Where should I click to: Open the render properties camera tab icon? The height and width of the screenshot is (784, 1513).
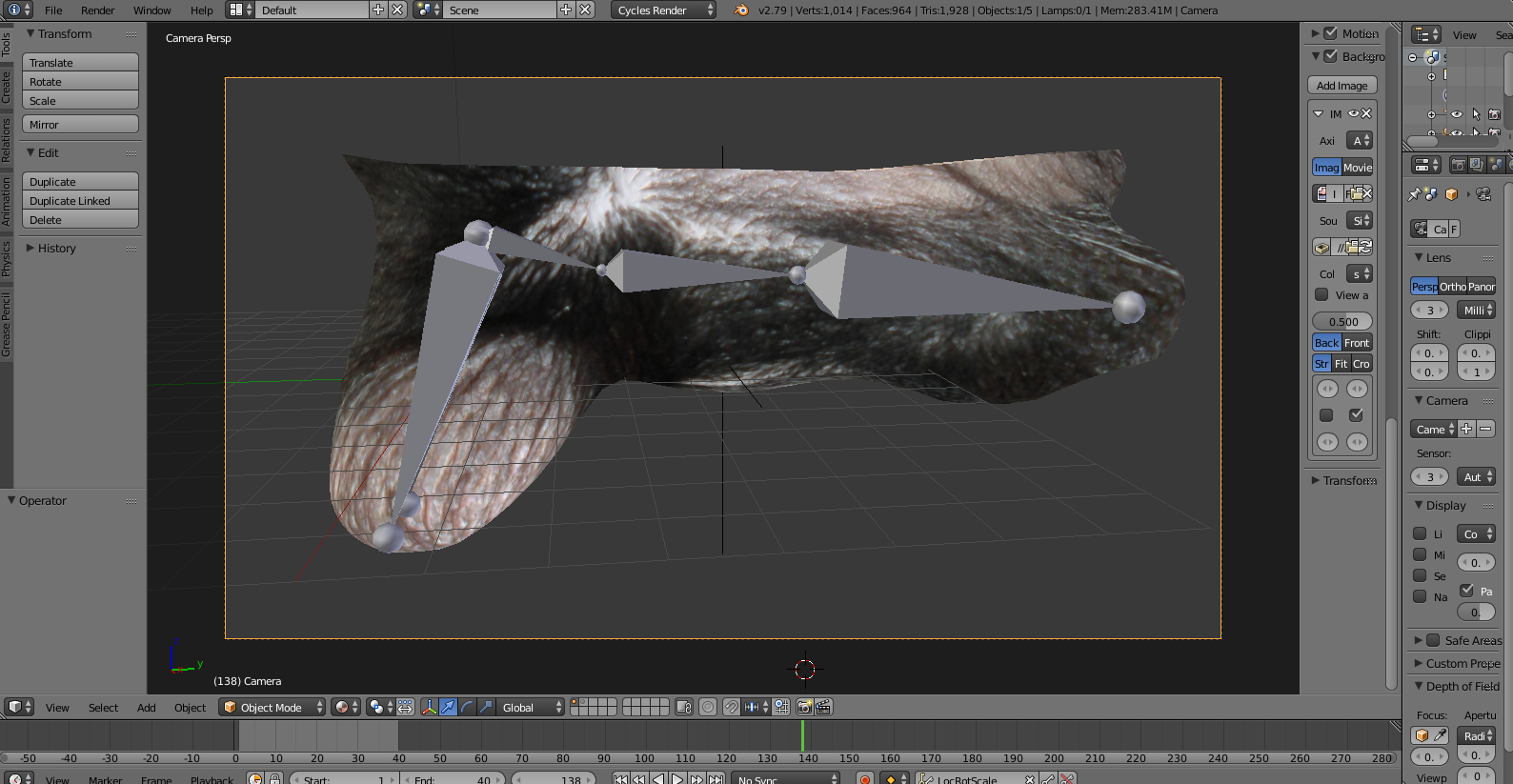click(1458, 165)
